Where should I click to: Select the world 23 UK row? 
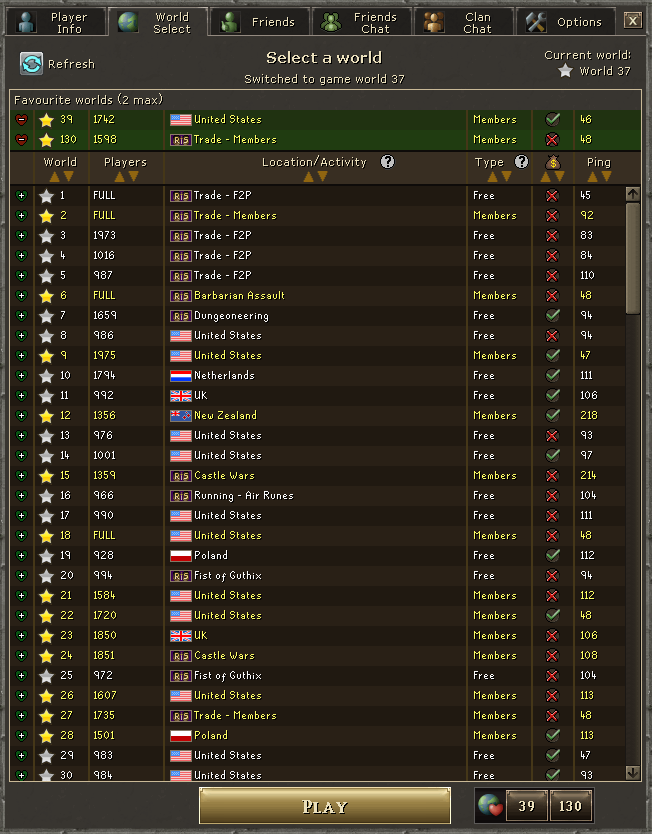click(x=317, y=636)
